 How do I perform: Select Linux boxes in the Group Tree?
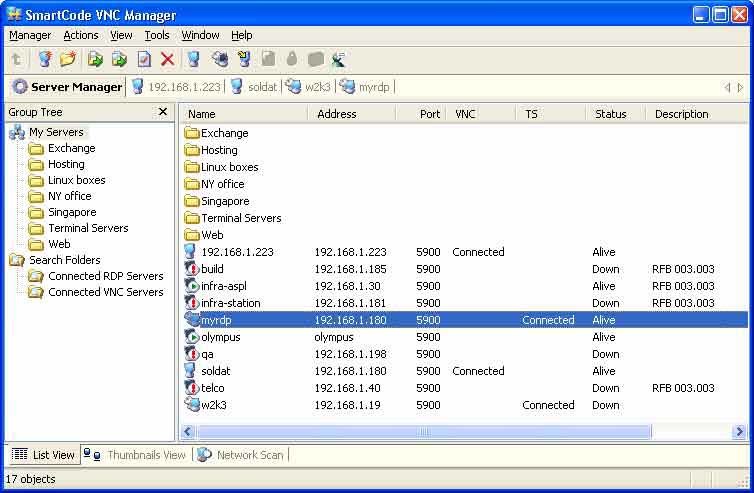(76, 180)
